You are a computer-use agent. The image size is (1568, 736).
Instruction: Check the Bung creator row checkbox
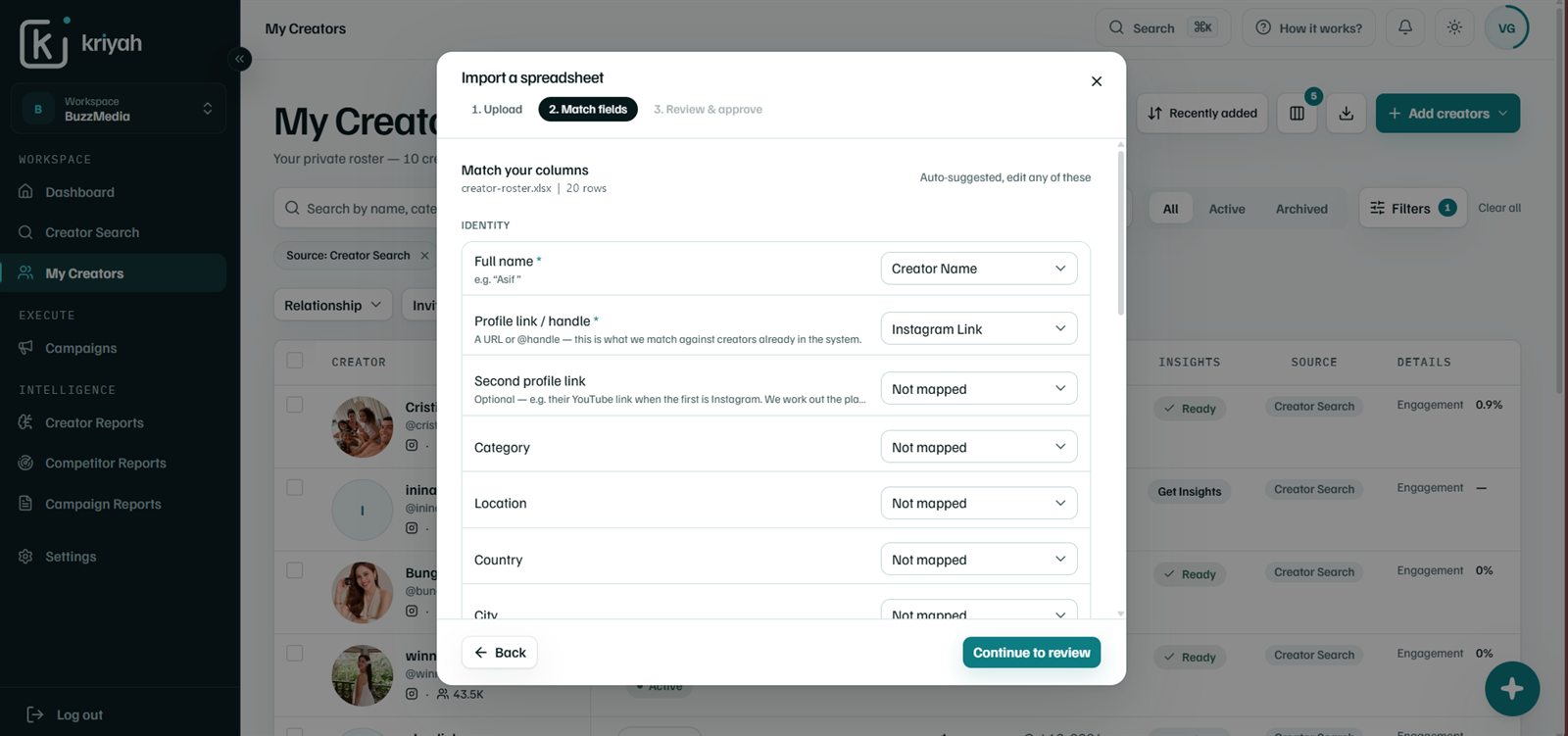tap(295, 570)
